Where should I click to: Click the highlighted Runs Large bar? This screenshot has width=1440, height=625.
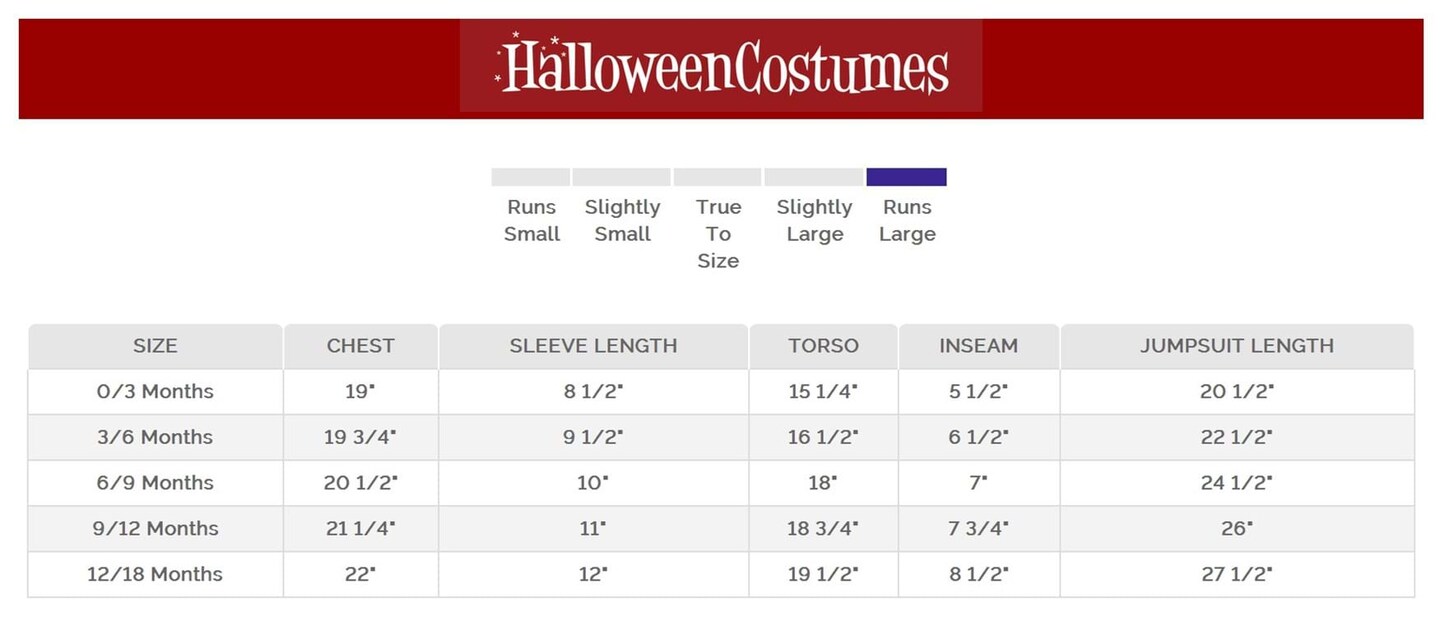[x=906, y=177]
